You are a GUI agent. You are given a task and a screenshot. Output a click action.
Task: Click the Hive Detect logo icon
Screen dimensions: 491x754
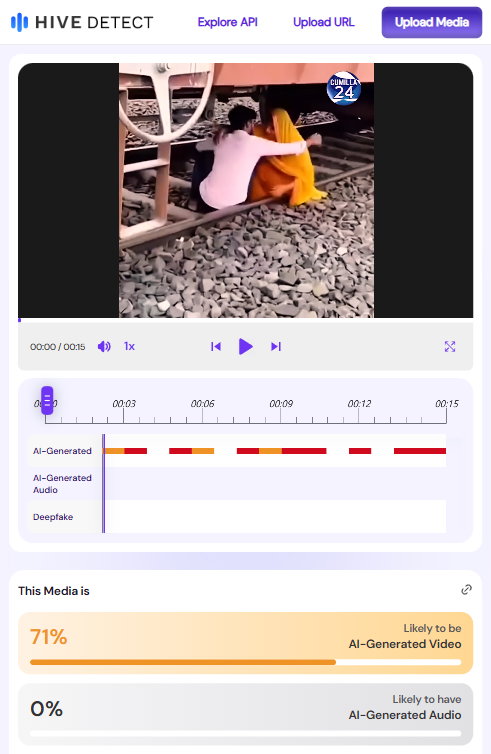click(19, 22)
